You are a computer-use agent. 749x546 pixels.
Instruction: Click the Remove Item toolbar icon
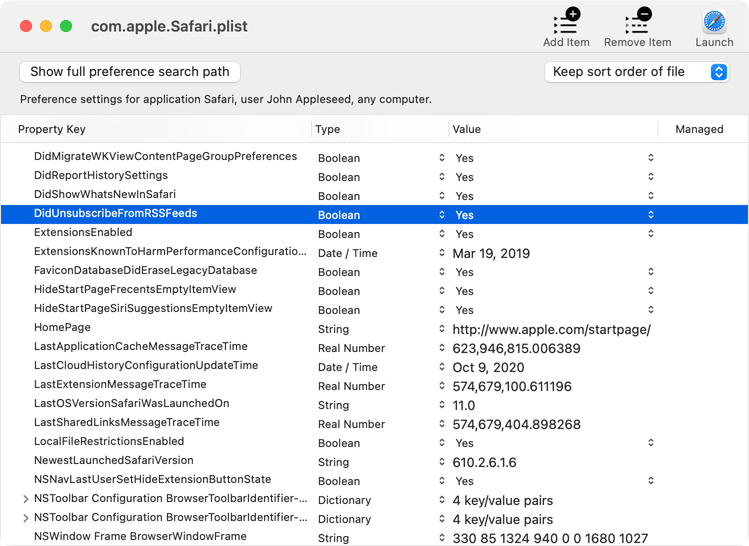point(638,21)
